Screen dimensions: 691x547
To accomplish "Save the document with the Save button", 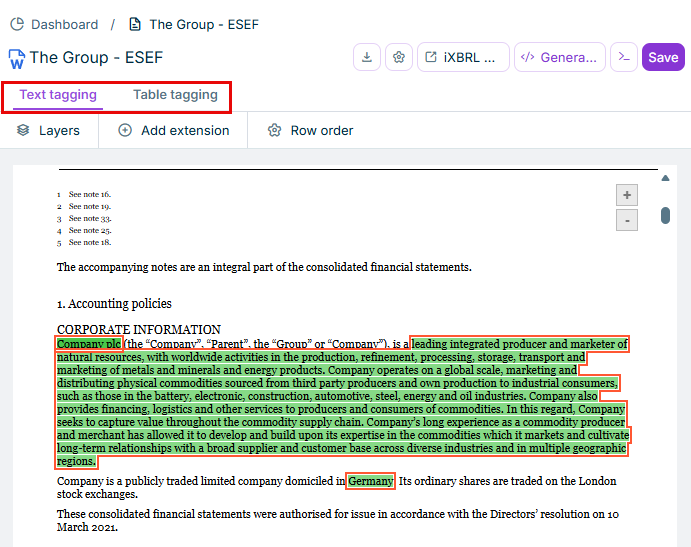I will click(663, 57).
